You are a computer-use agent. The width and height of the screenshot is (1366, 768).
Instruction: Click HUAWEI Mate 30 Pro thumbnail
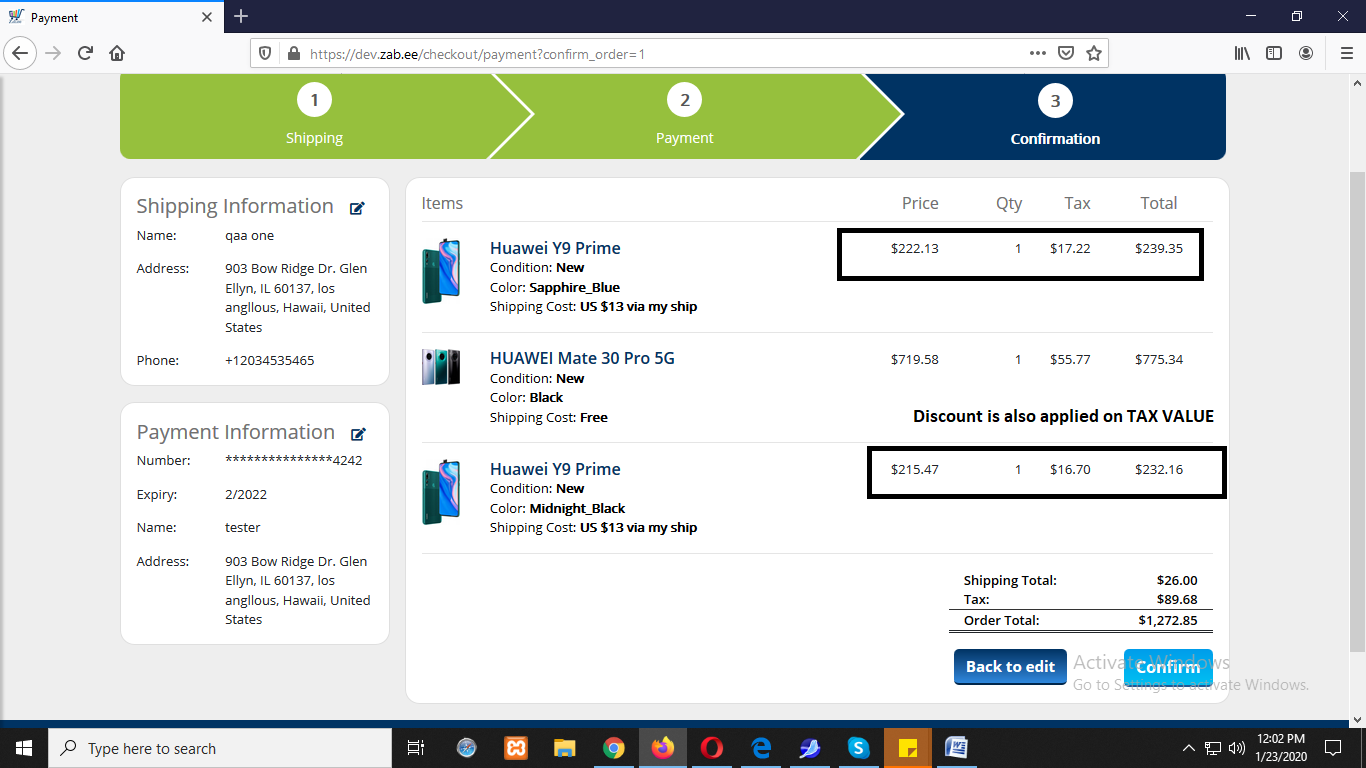(x=441, y=367)
